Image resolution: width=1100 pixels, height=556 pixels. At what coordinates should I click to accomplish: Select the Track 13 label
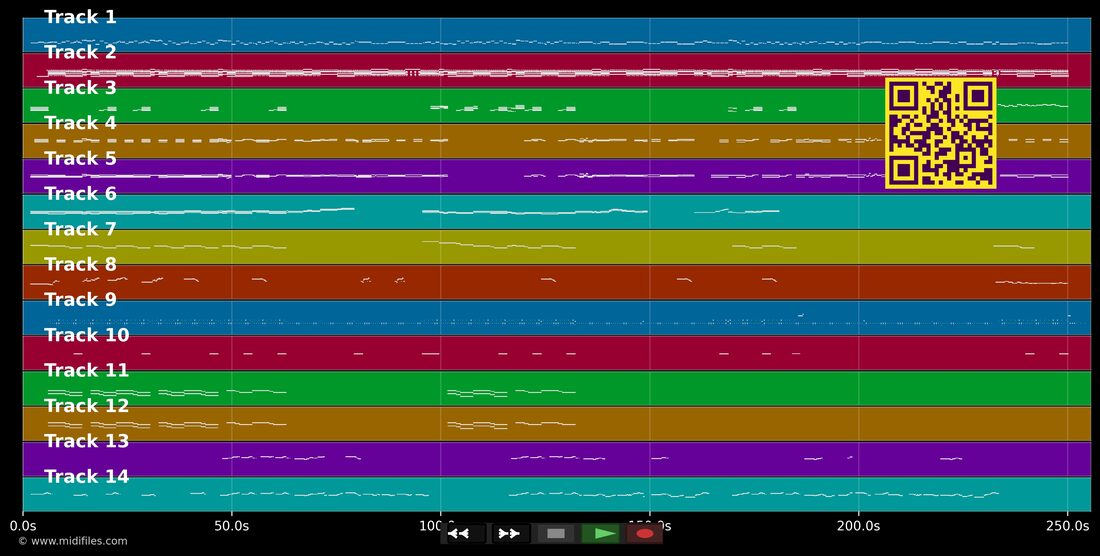[x=86, y=441]
